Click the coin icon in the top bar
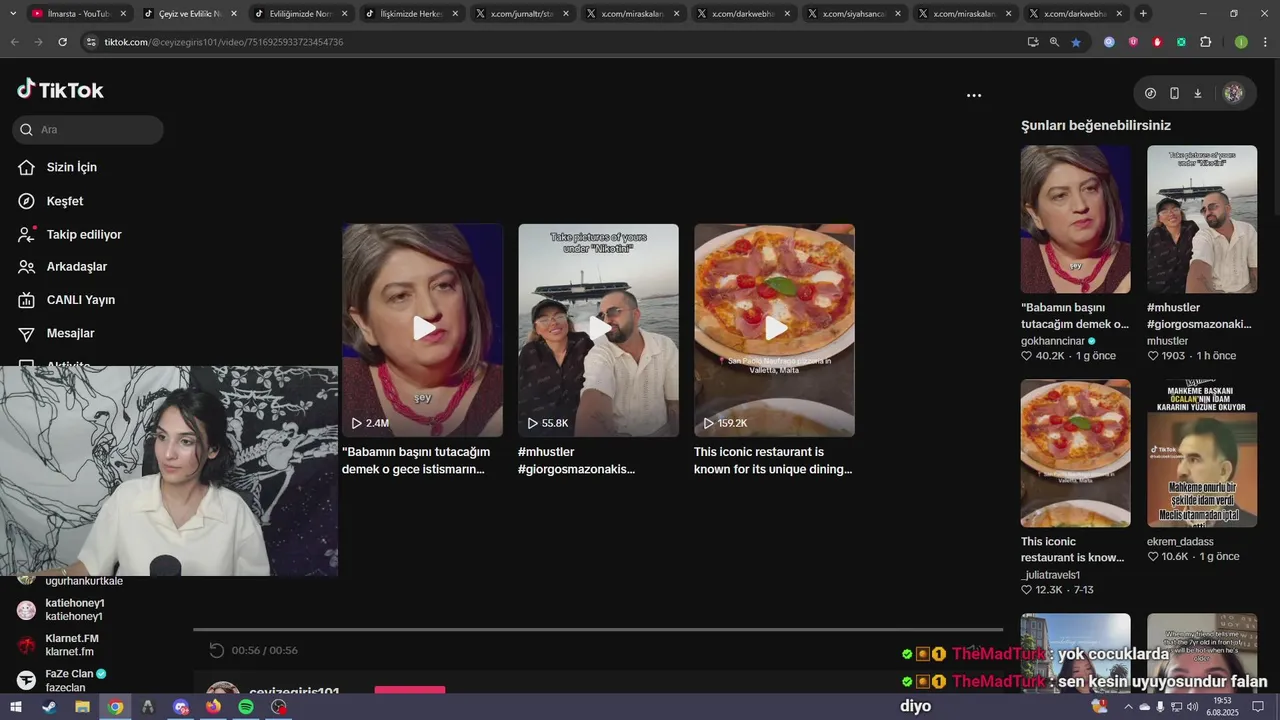The height and width of the screenshot is (720, 1280). (x=1150, y=93)
